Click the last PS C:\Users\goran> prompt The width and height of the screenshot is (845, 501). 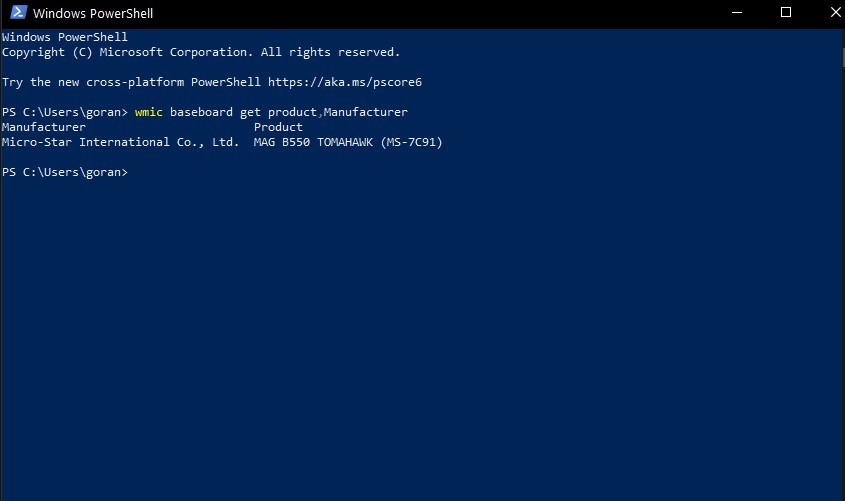click(x=65, y=172)
